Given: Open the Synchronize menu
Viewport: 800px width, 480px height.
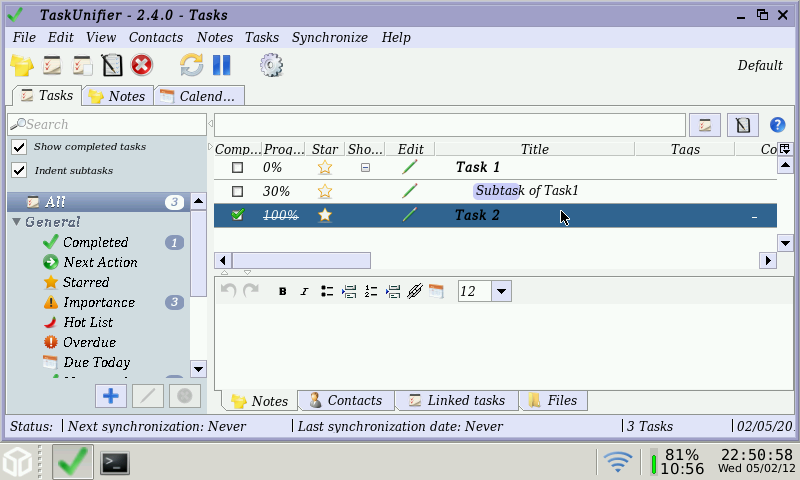Looking at the screenshot, I should pyautogui.click(x=330, y=37).
